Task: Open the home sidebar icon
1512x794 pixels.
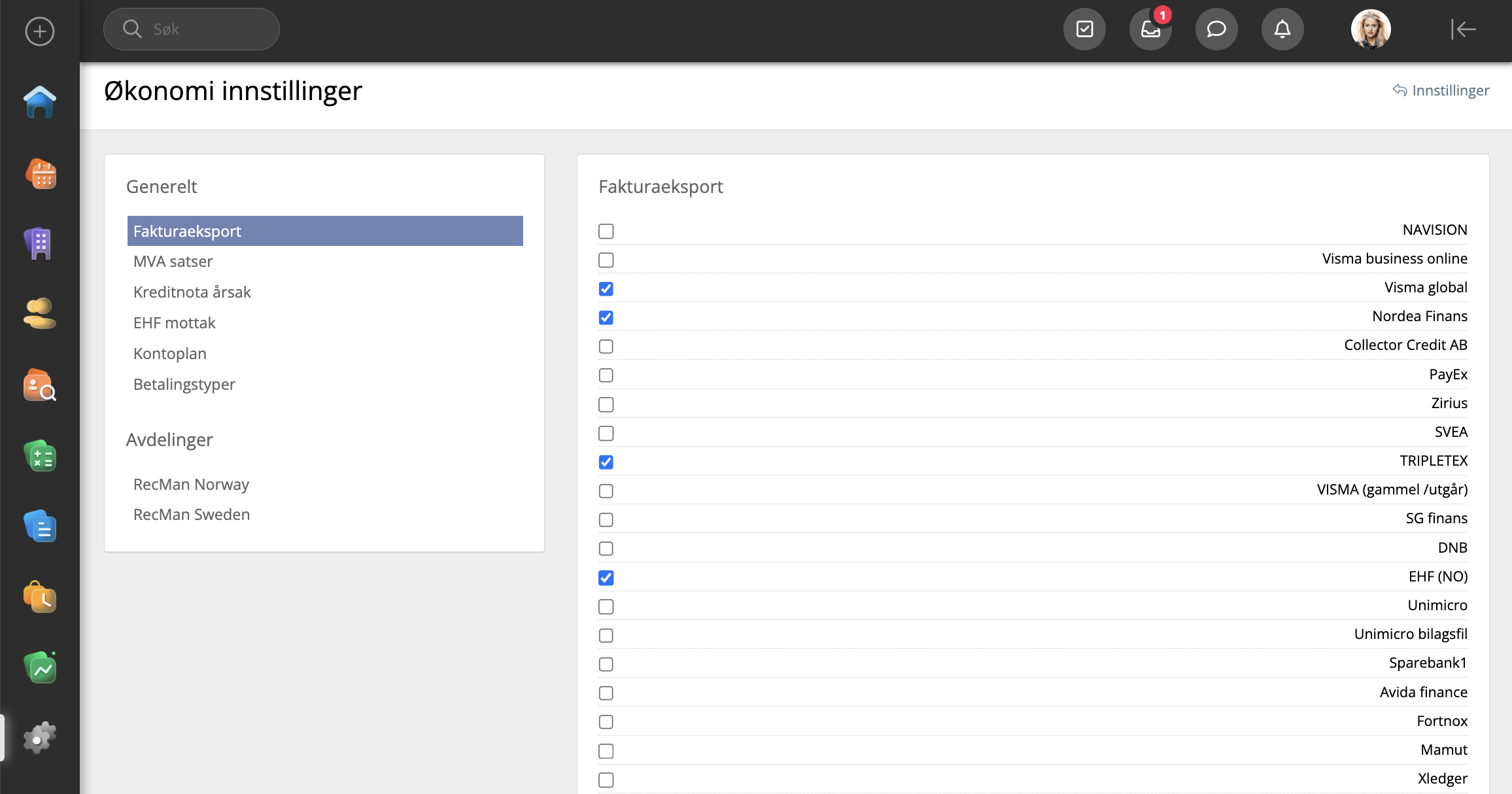Action: point(40,102)
